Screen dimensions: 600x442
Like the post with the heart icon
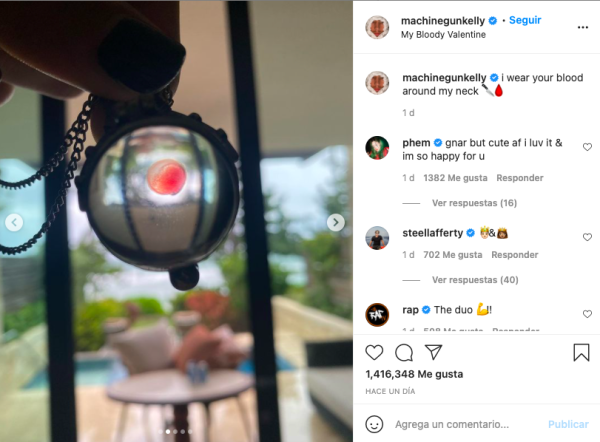coord(374,352)
